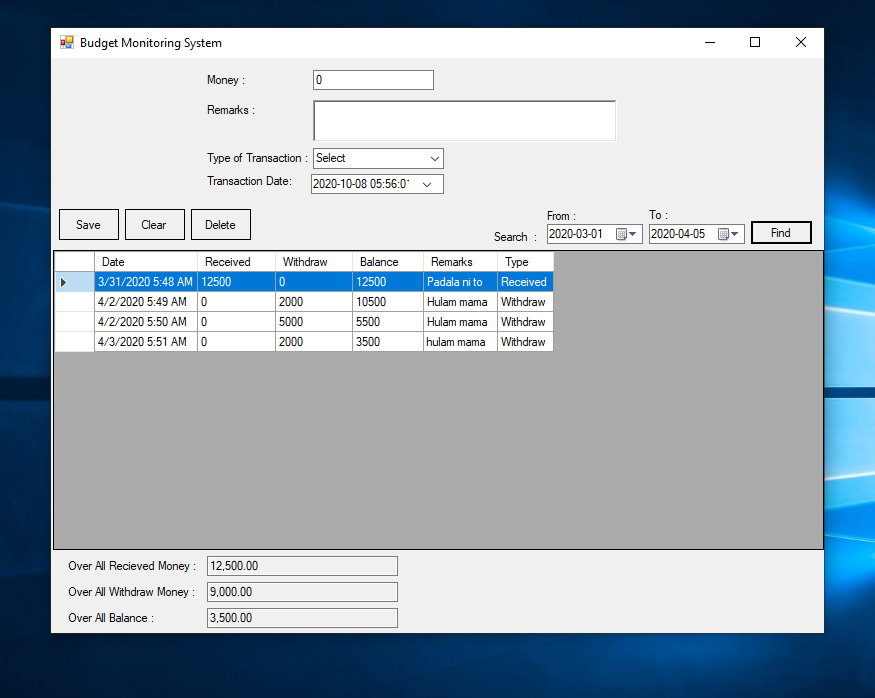This screenshot has height=698, width=875.
Task: Select the row with balance 5500
Action: [x=387, y=322]
